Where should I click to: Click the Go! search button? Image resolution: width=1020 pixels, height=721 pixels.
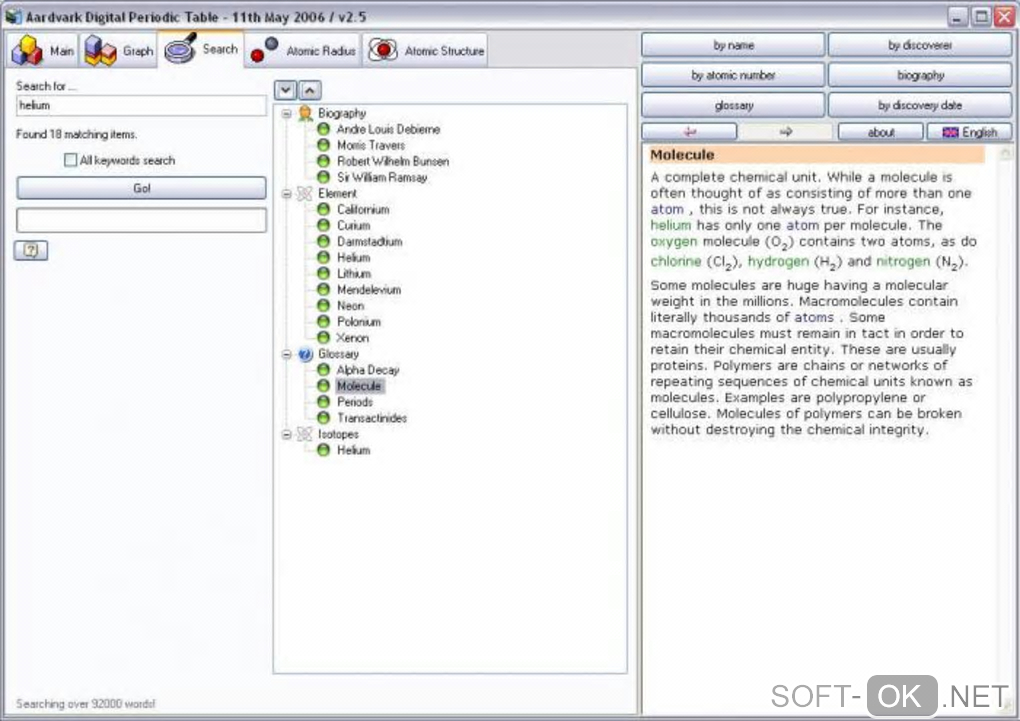point(141,188)
